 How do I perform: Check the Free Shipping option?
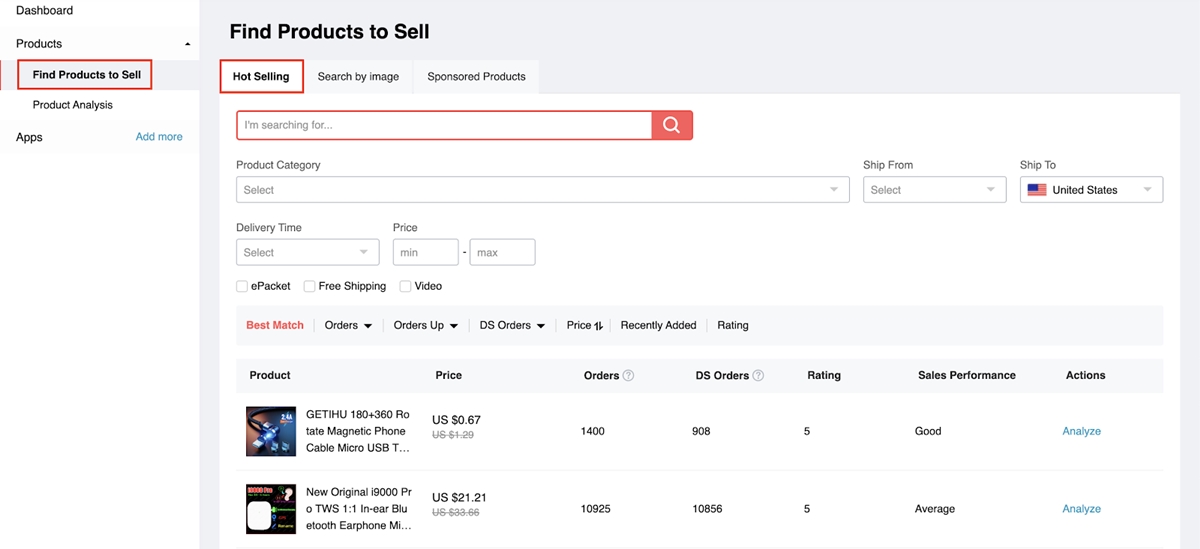(310, 286)
